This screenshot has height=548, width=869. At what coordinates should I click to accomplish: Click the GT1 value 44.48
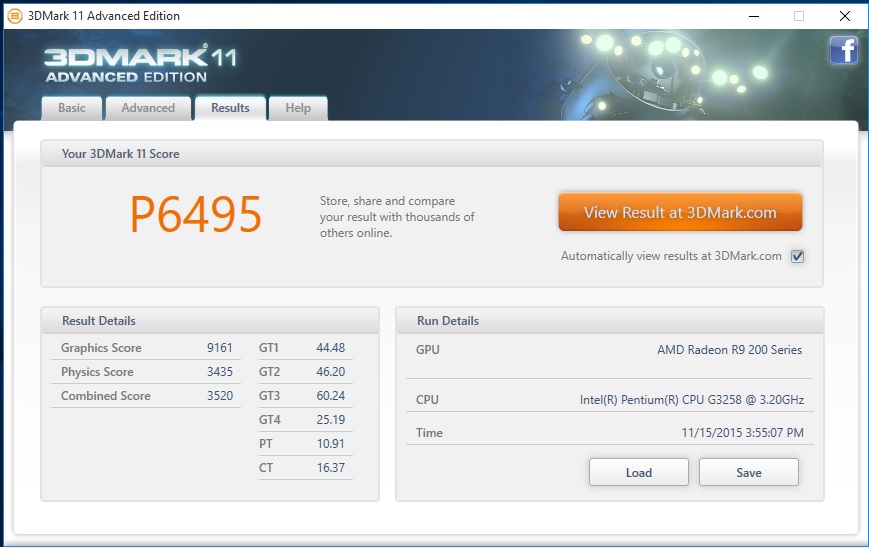point(331,348)
